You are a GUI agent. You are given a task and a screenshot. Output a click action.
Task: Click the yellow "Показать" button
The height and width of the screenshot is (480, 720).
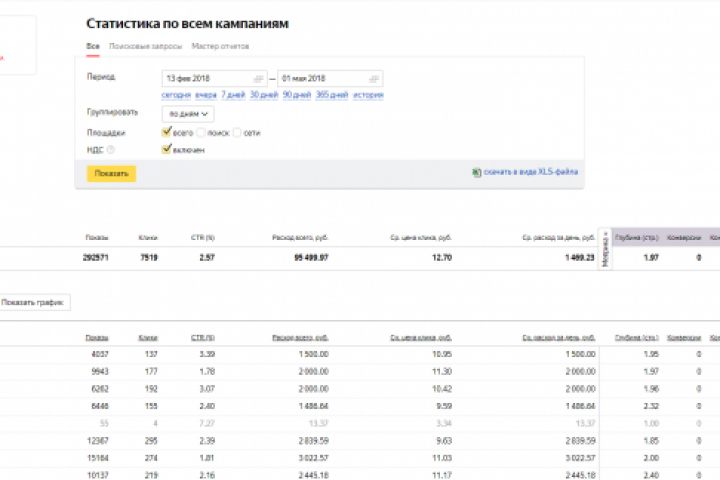(112, 174)
